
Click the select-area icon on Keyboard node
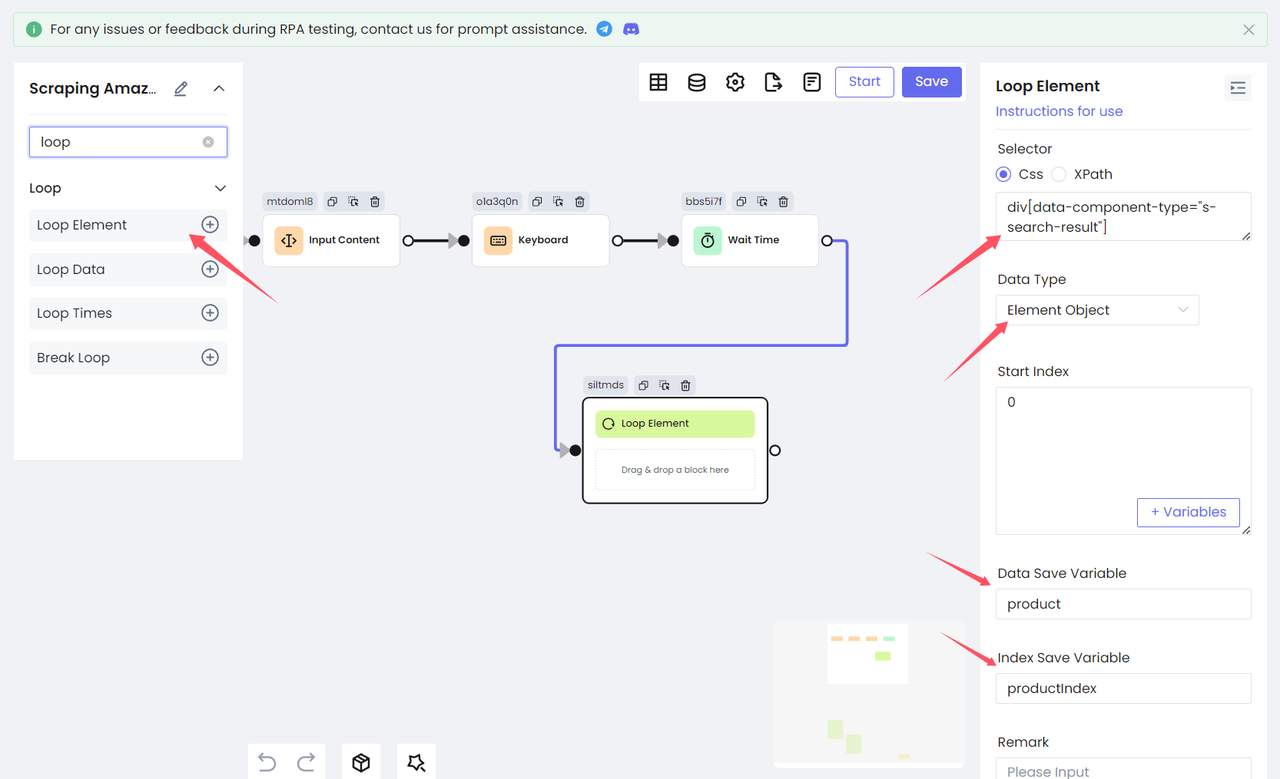tap(558, 202)
